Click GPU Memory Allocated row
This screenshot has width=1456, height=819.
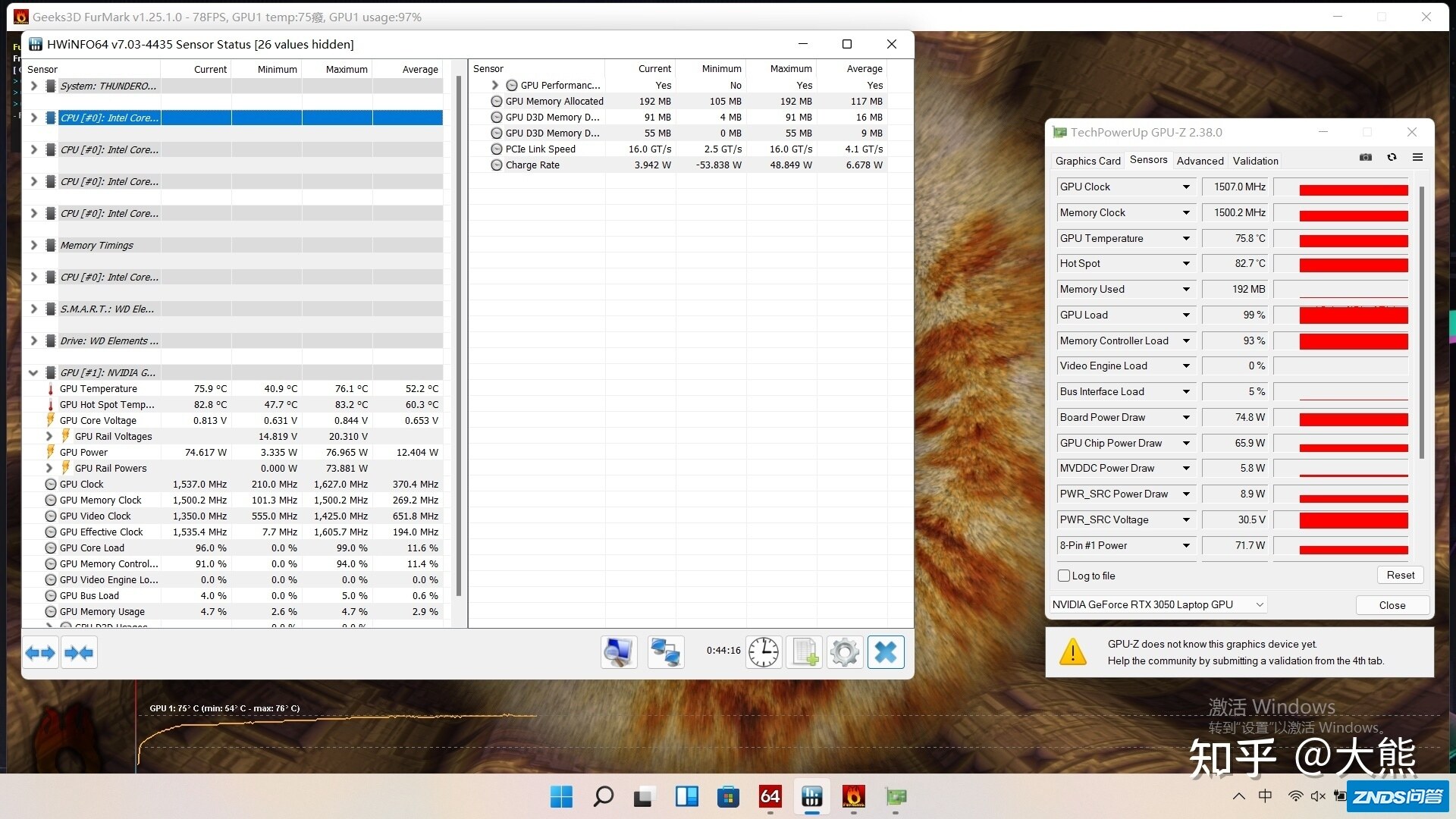pos(679,101)
